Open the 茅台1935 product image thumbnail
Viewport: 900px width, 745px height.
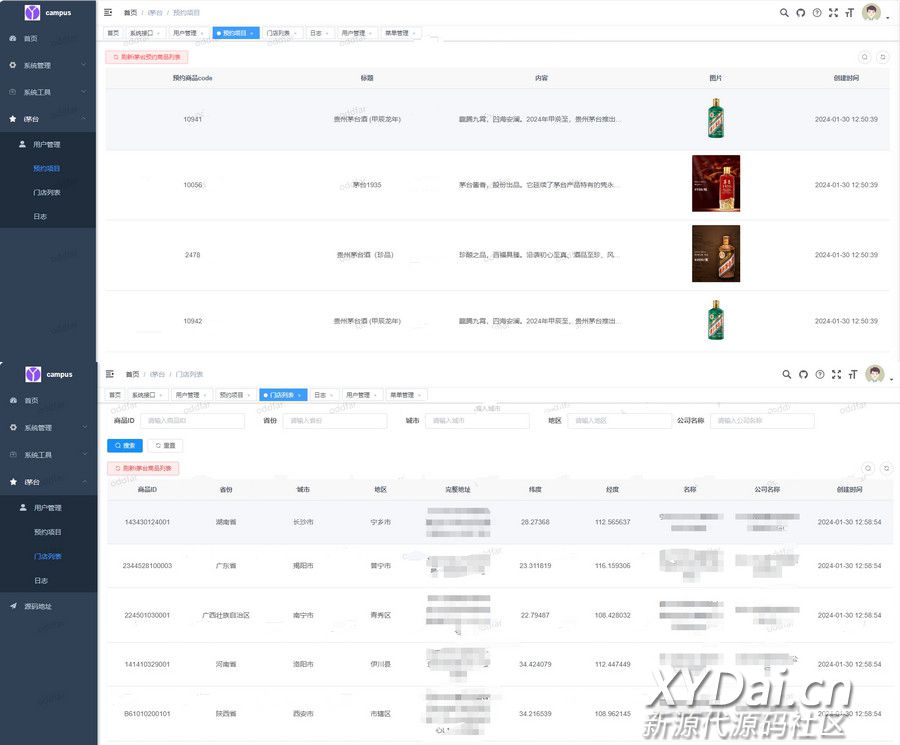tap(716, 184)
